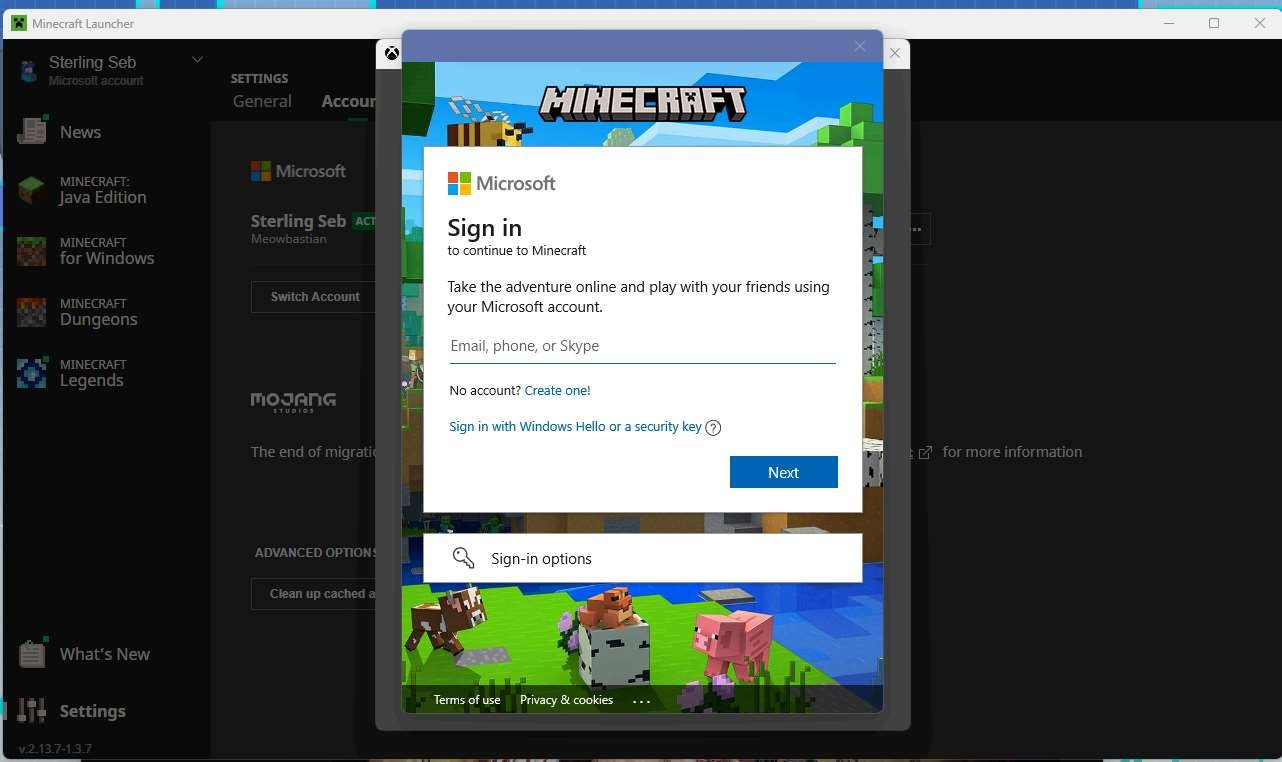The width and height of the screenshot is (1282, 762).
Task: Click the Minecraft Launcher creeper icon in title bar
Action: pyautogui.click(x=19, y=23)
